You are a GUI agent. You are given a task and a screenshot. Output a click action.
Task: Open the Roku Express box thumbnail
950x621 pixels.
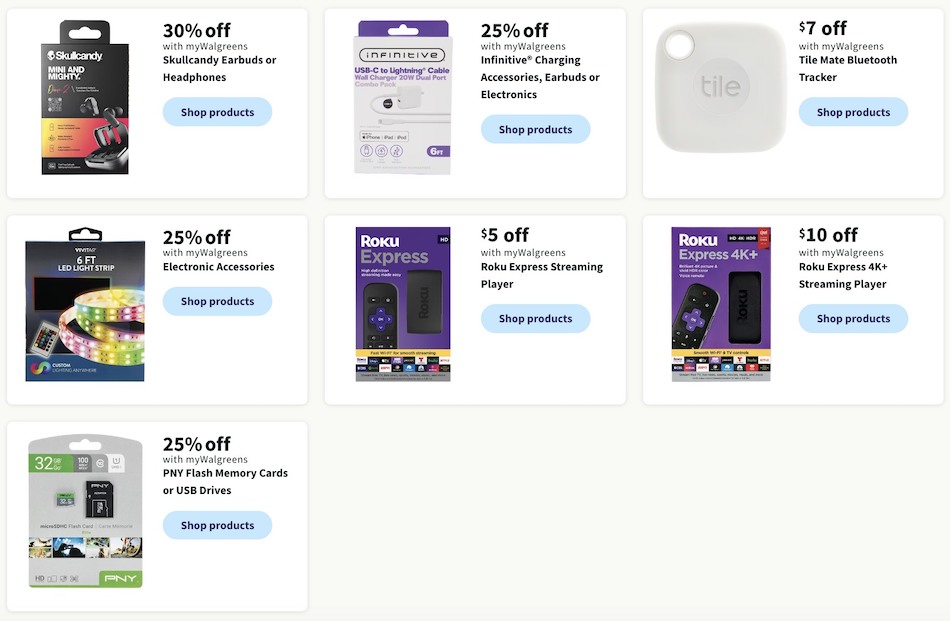403,304
